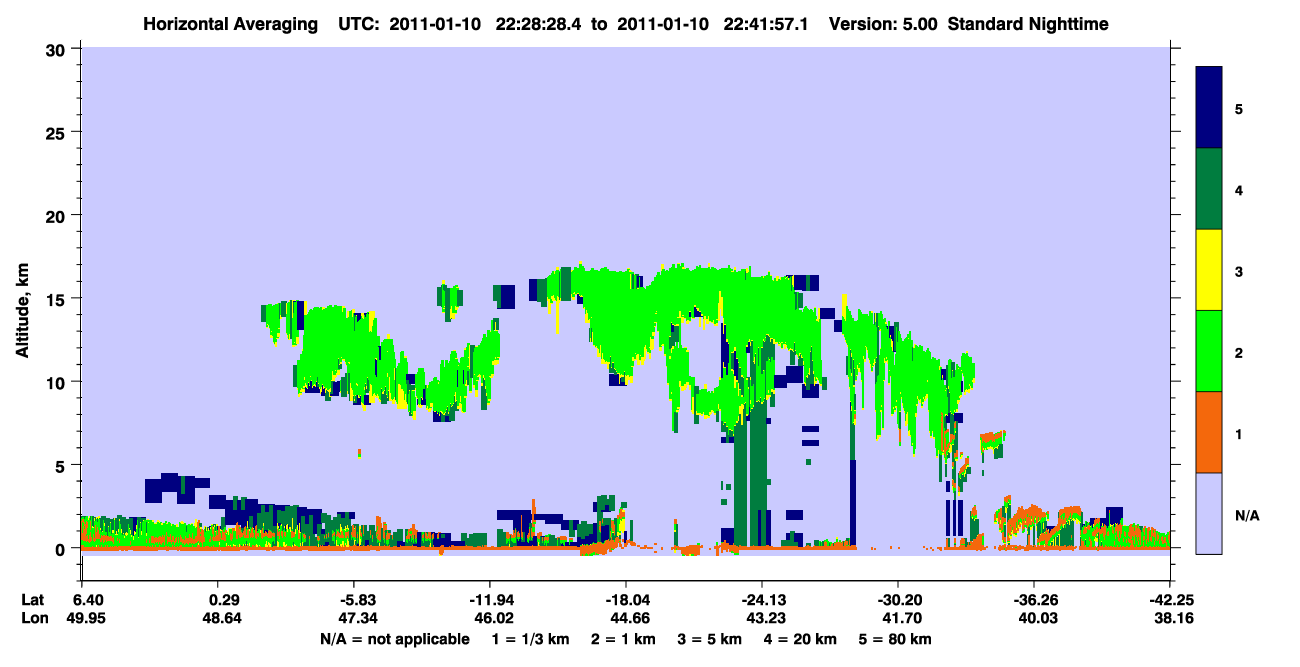Click the longitude value 44.66
Image resolution: width=1300 pixels, height=667 pixels.
[x=632, y=619]
